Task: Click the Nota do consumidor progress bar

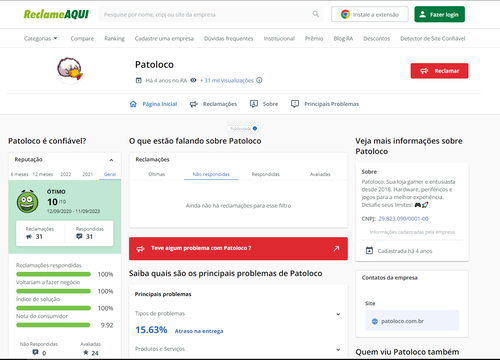Action: tap(53, 325)
